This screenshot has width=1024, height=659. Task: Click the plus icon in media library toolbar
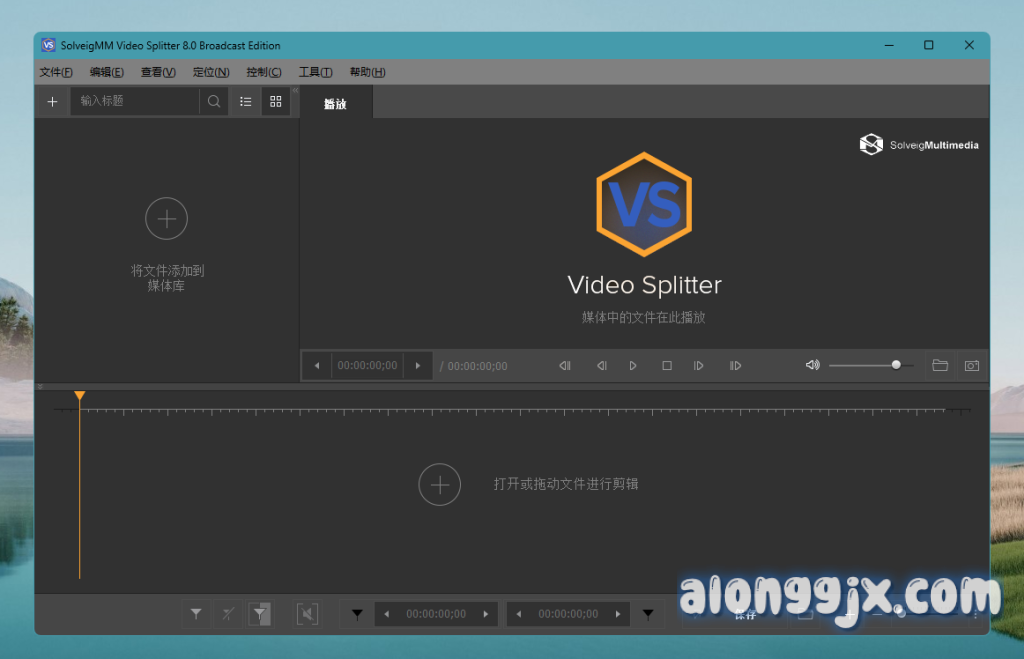tap(53, 101)
